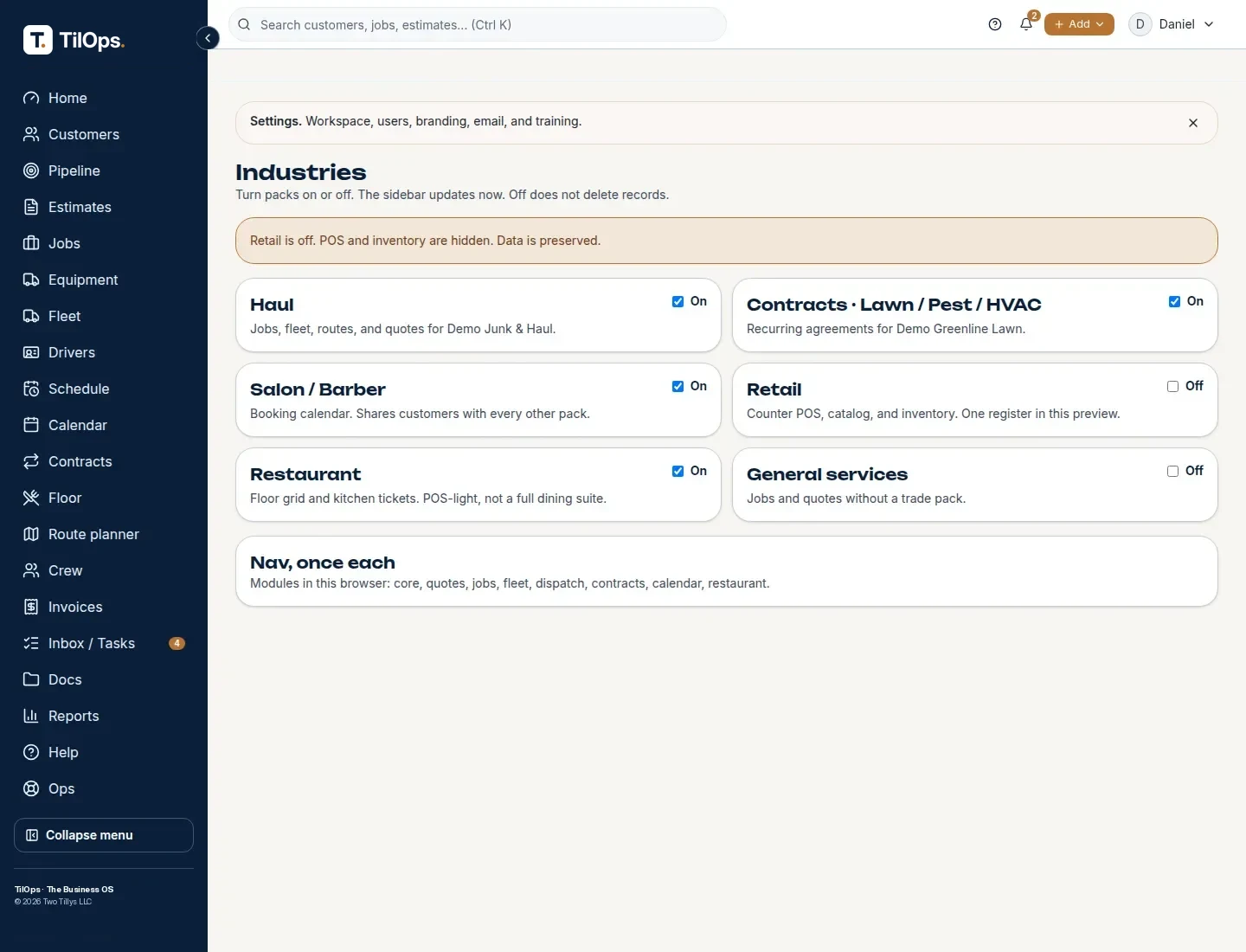The image size is (1246, 952).
Task: Collapse sidebar using round chevron button
Action: [x=208, y=38]
